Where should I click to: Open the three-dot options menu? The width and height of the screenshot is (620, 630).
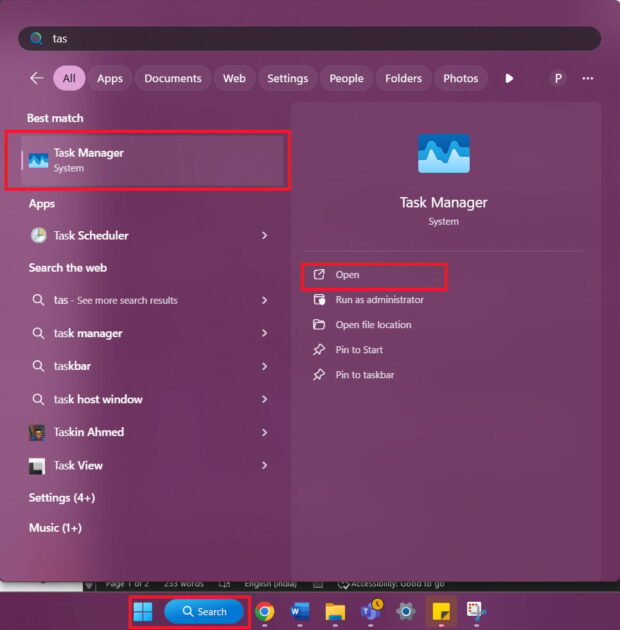pos(587,78)
